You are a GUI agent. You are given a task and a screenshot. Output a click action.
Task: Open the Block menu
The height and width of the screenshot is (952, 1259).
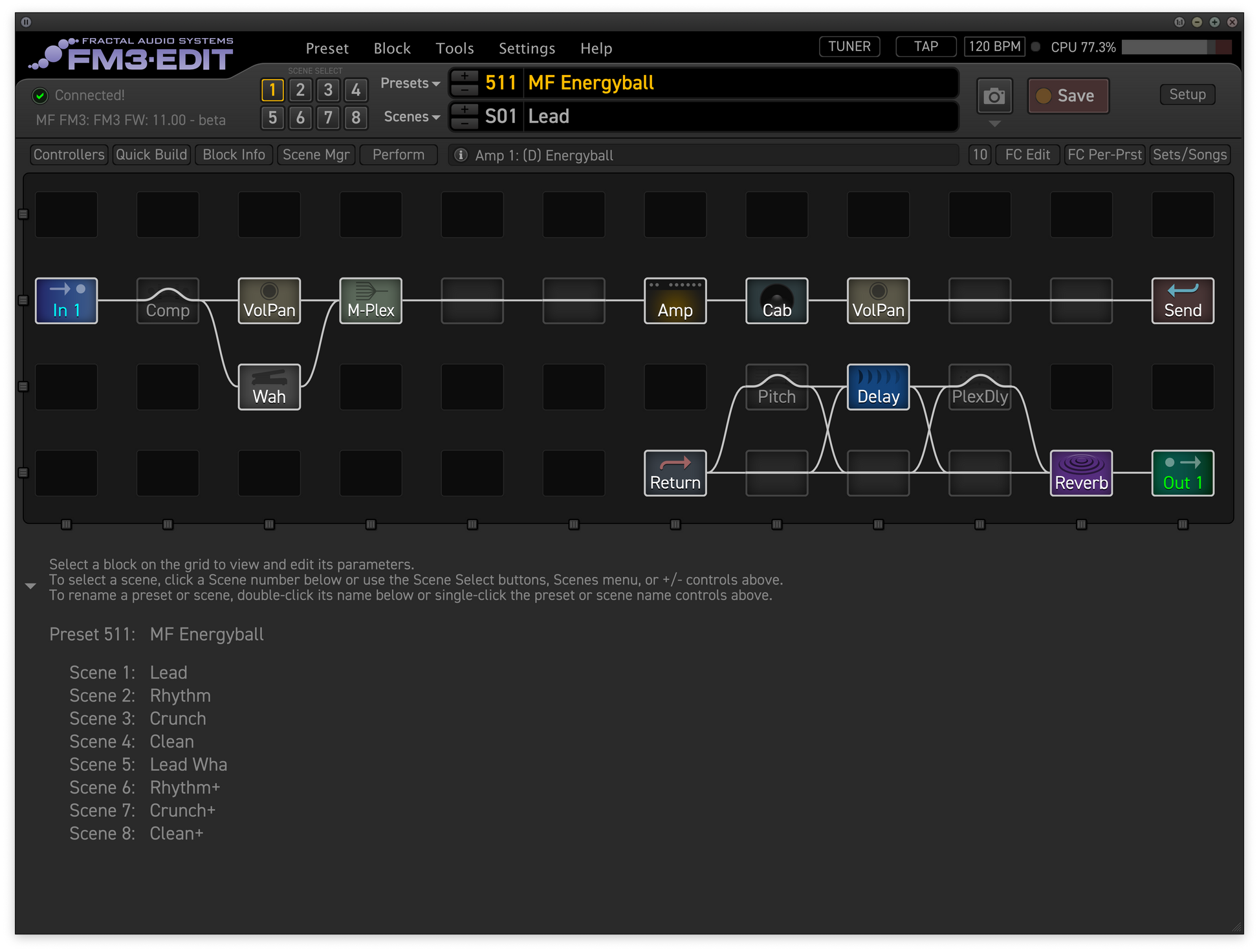391,49
